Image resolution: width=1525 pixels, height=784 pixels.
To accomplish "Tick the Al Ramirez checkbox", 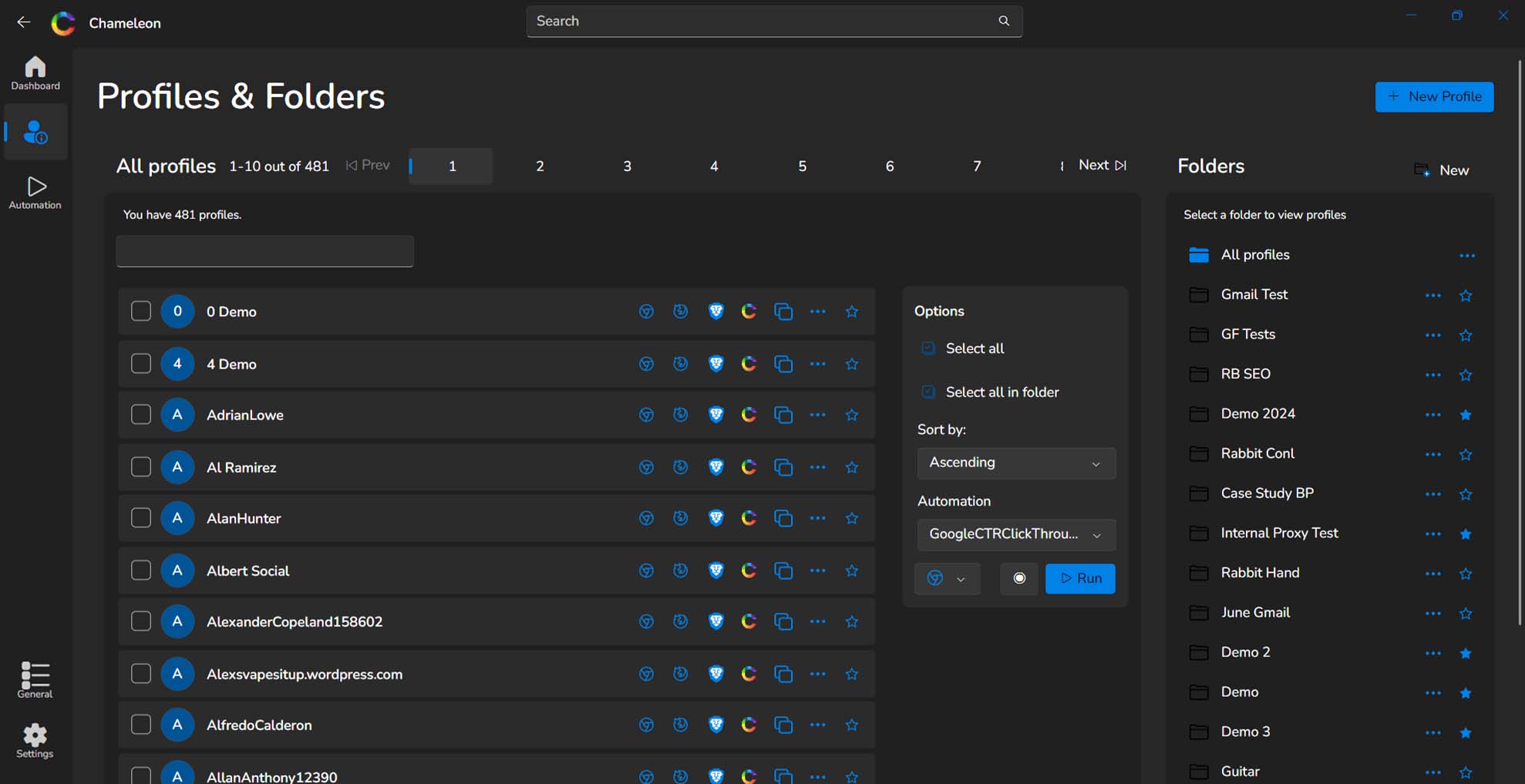I will 141,467.
